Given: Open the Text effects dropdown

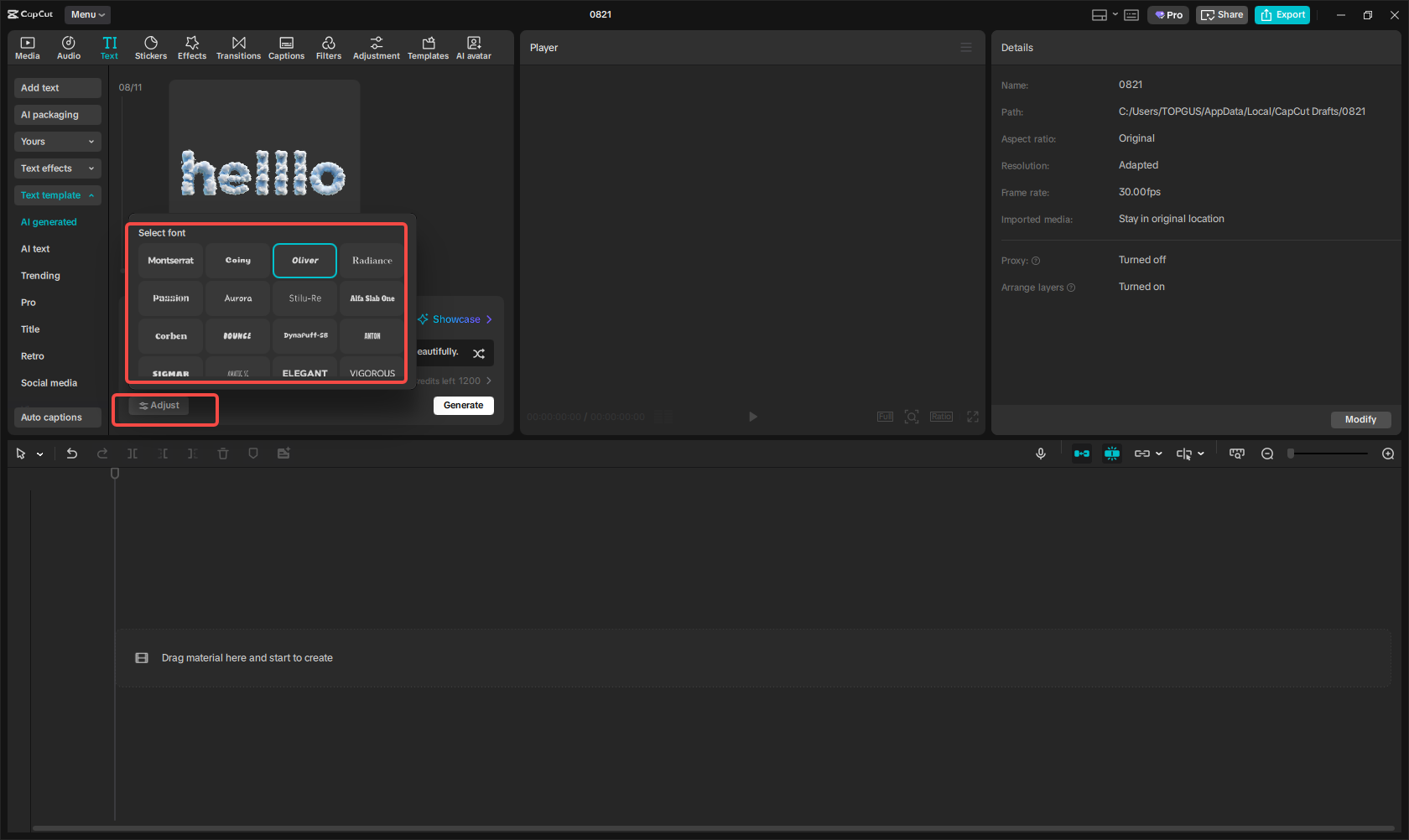Looking at the screenshot, I should pyautogui.click(x=57, y=168).
